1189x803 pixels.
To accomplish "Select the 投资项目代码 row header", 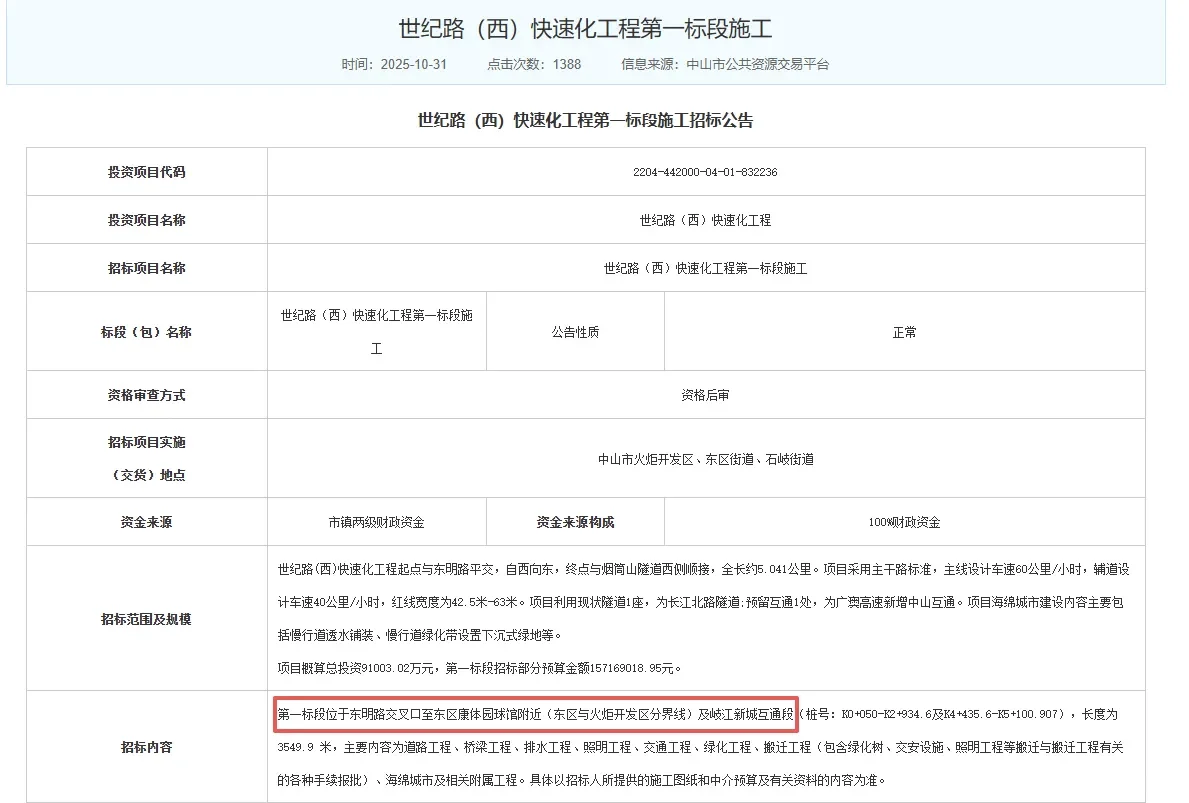I will click(x=146, y=171).
